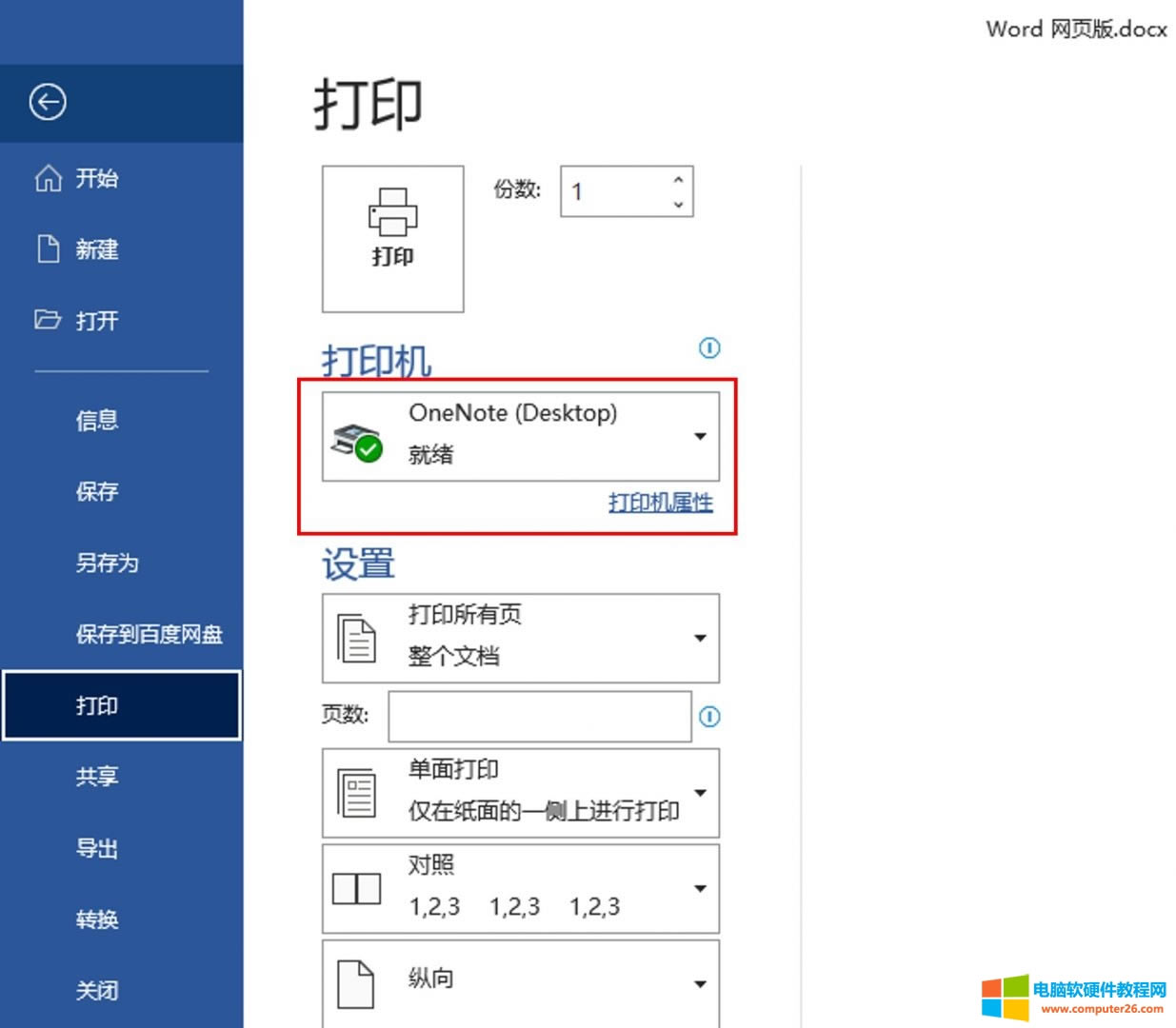Click 保存到百度网盘 in the sidebar

click(x=149, y=634)
